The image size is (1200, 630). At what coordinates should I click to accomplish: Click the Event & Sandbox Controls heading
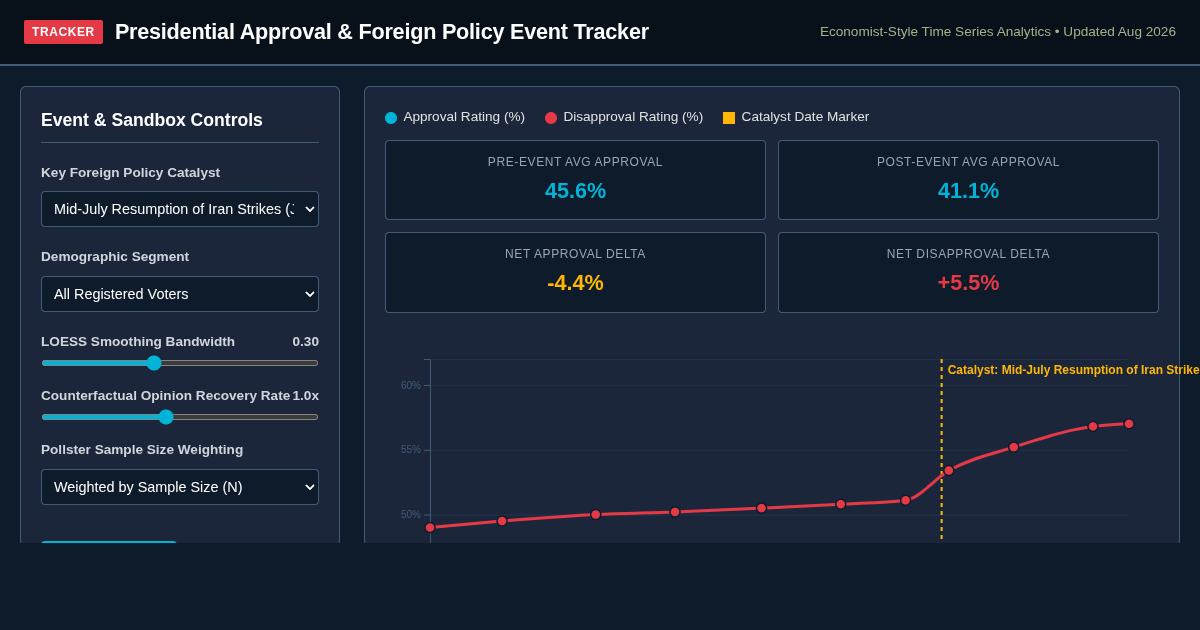(152, 120)
